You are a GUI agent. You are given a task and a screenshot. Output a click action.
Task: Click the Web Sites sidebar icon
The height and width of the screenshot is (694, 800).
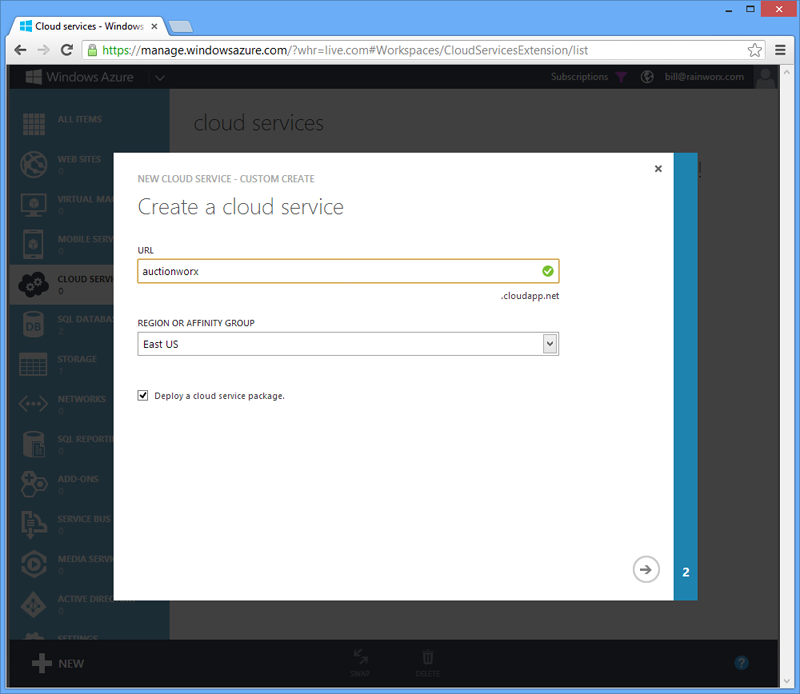(34, 164)
